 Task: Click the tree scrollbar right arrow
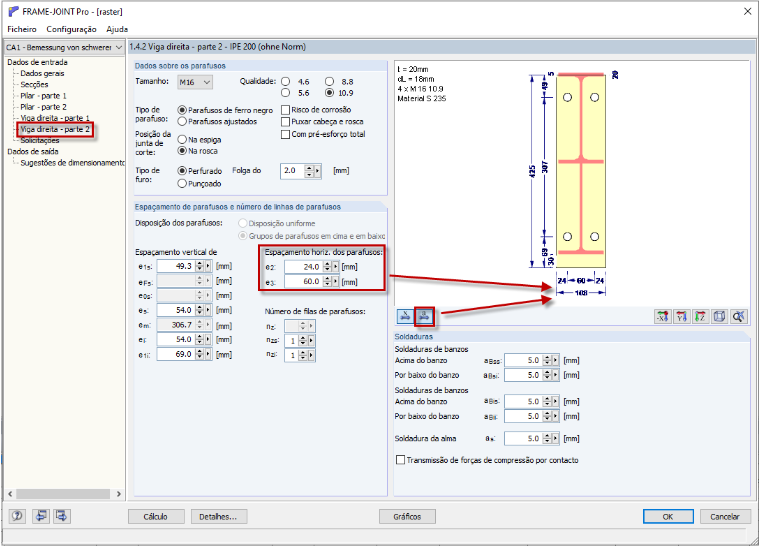(x=119, y=494)
